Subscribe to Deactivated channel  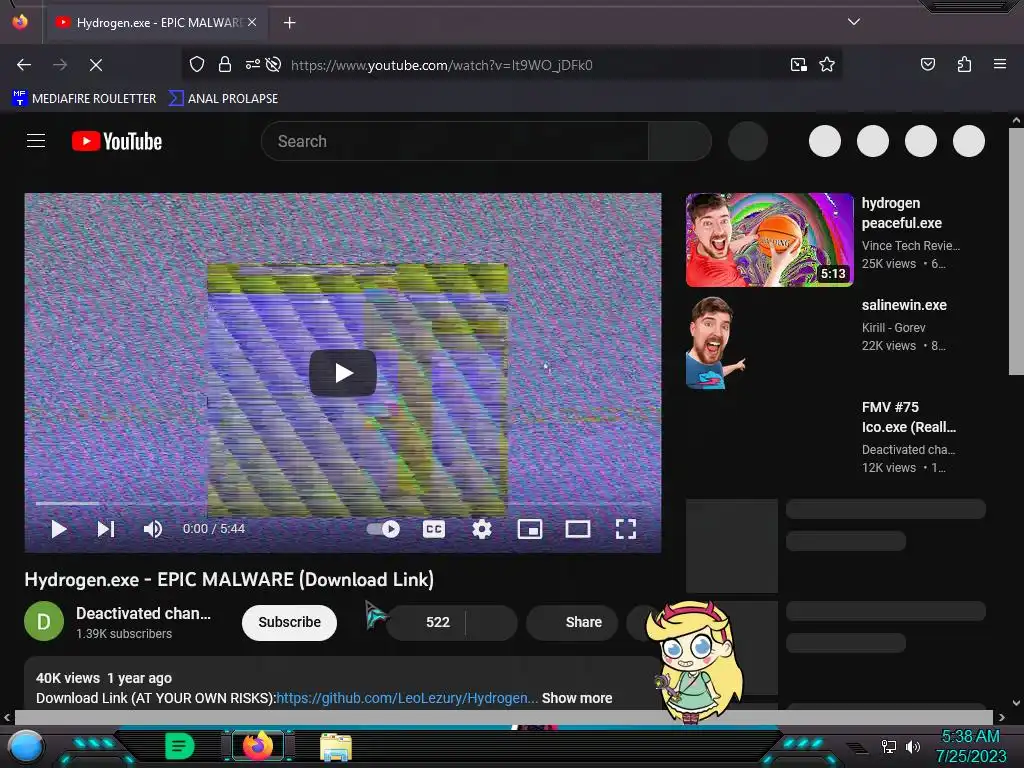point(289,622)
